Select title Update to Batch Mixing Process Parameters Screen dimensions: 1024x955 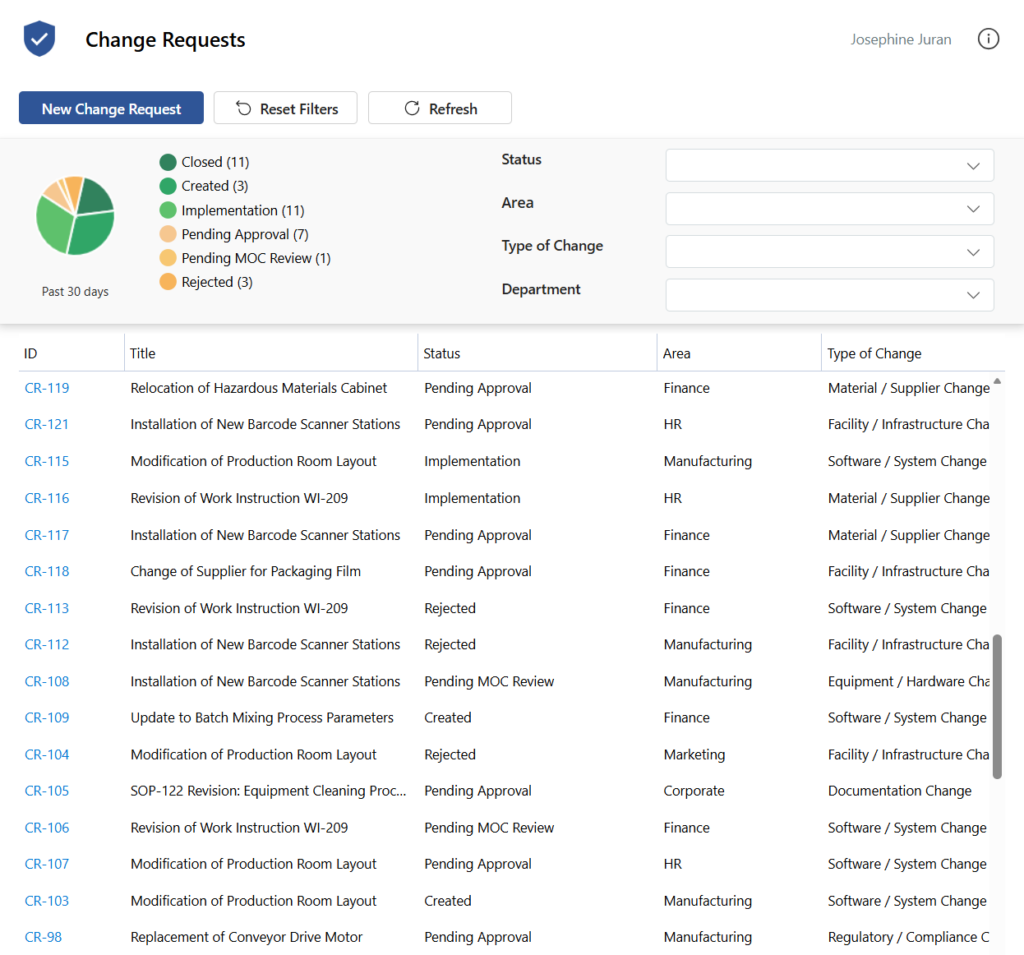click(262, 718)
